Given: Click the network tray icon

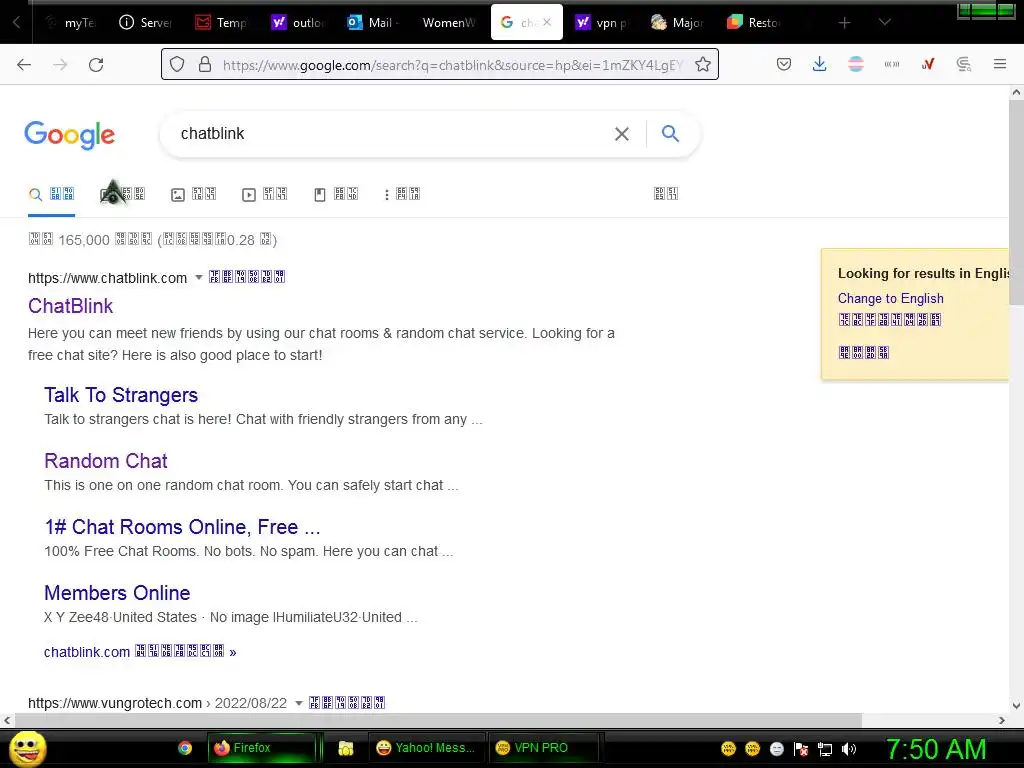Looking at the screenshot, I should point(825,749).
